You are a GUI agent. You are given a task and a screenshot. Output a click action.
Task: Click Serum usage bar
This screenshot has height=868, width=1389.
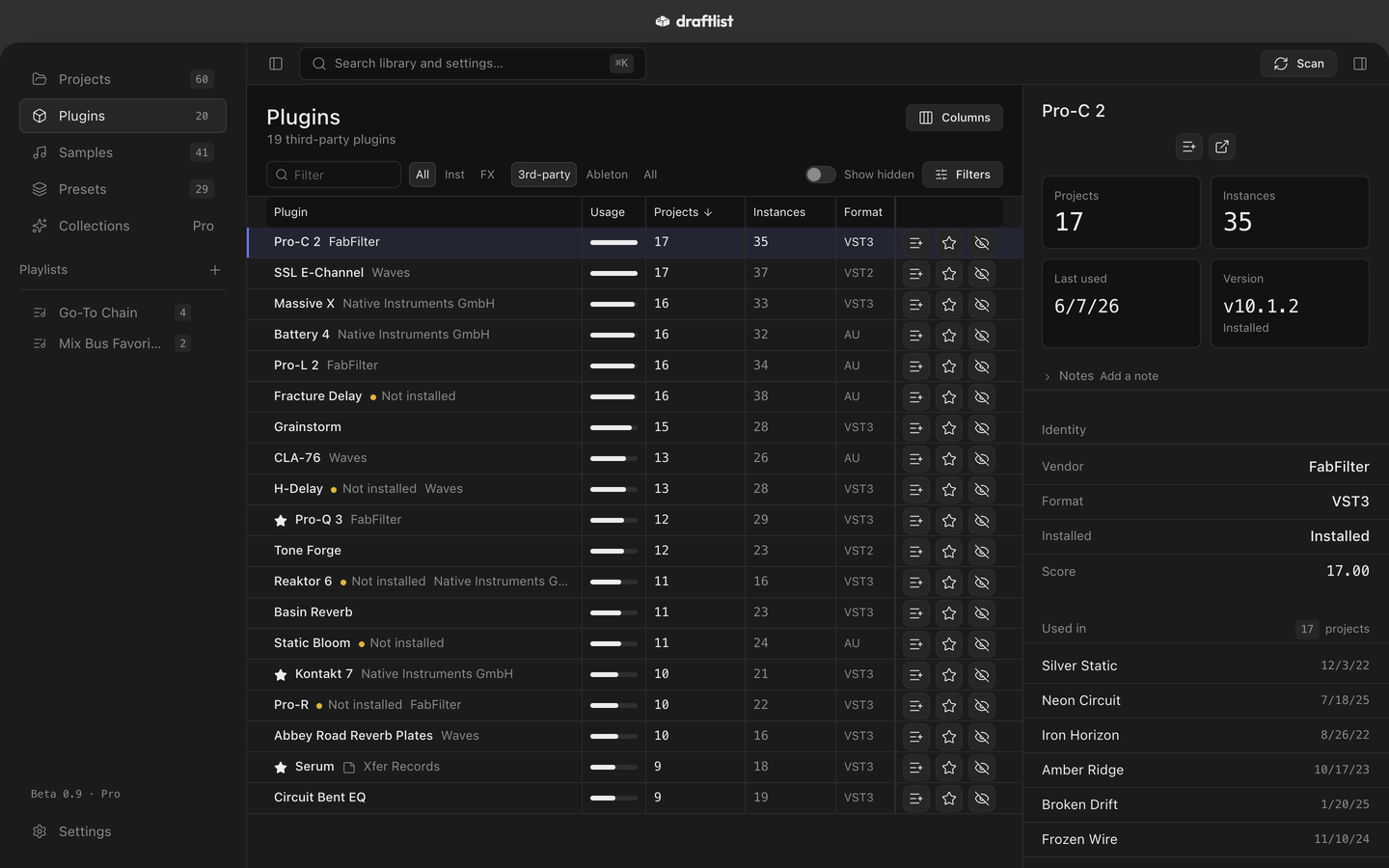[x=613, y=768]
